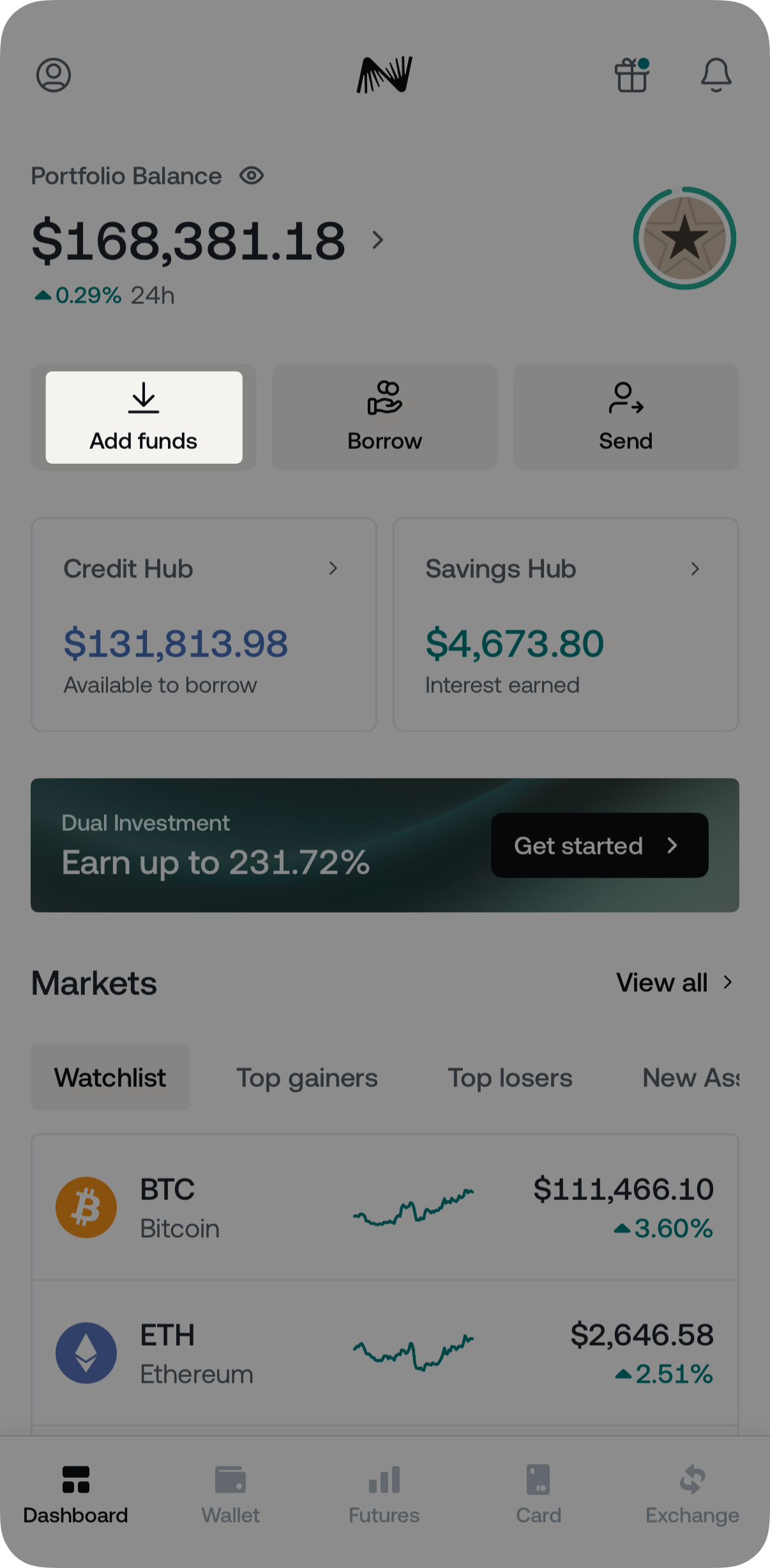Open the Exchange section
This screenshot has height=1568, width=770.
[x=692, y=1493]
